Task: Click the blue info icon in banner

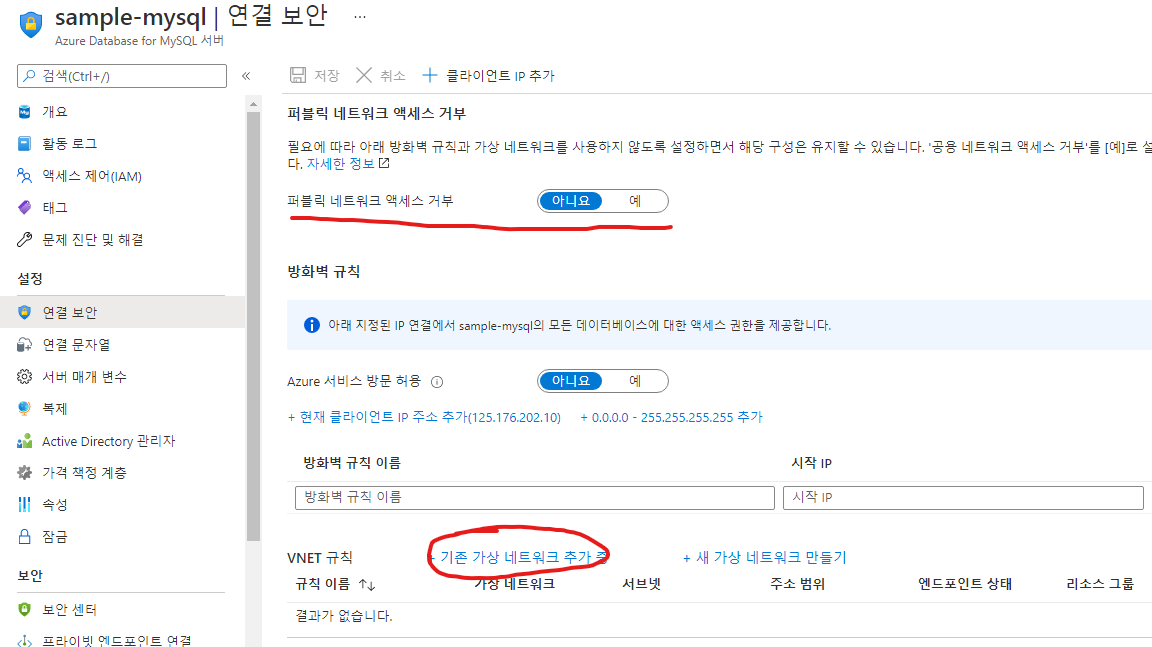Action: coord(312,325)
